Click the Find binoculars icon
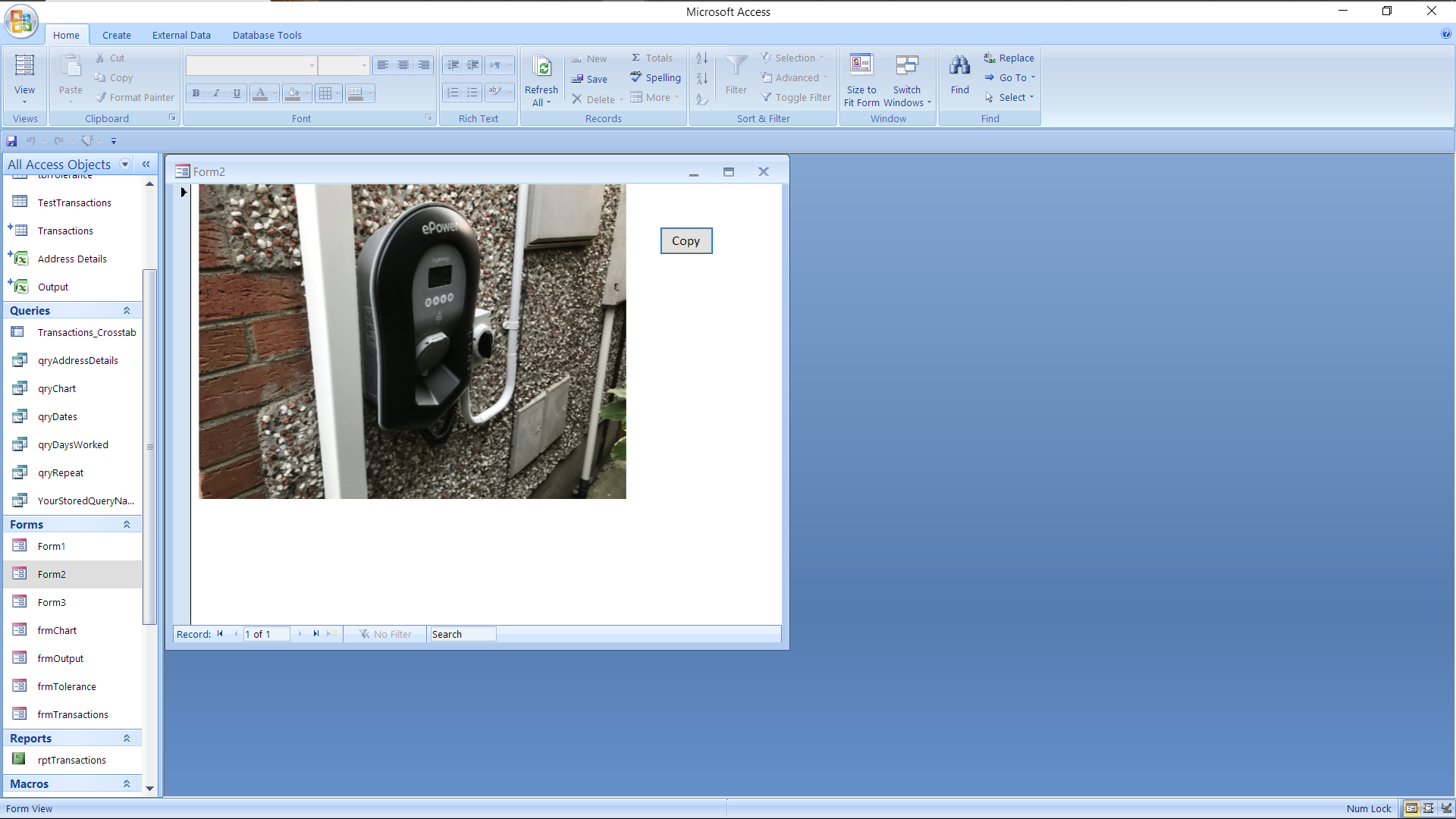The width and height of the screenshot is (1456, 819). click(960, 66)
